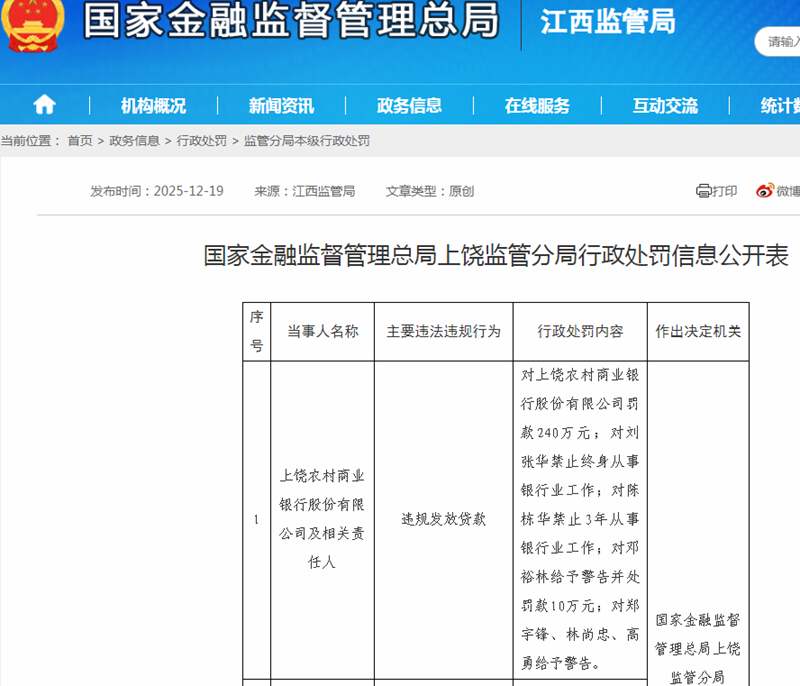This screenshot has width=800, height=686.
Task: Select 新闻资讯 navigation menu item
Action: pyautogui.click(x=281, y=106)
